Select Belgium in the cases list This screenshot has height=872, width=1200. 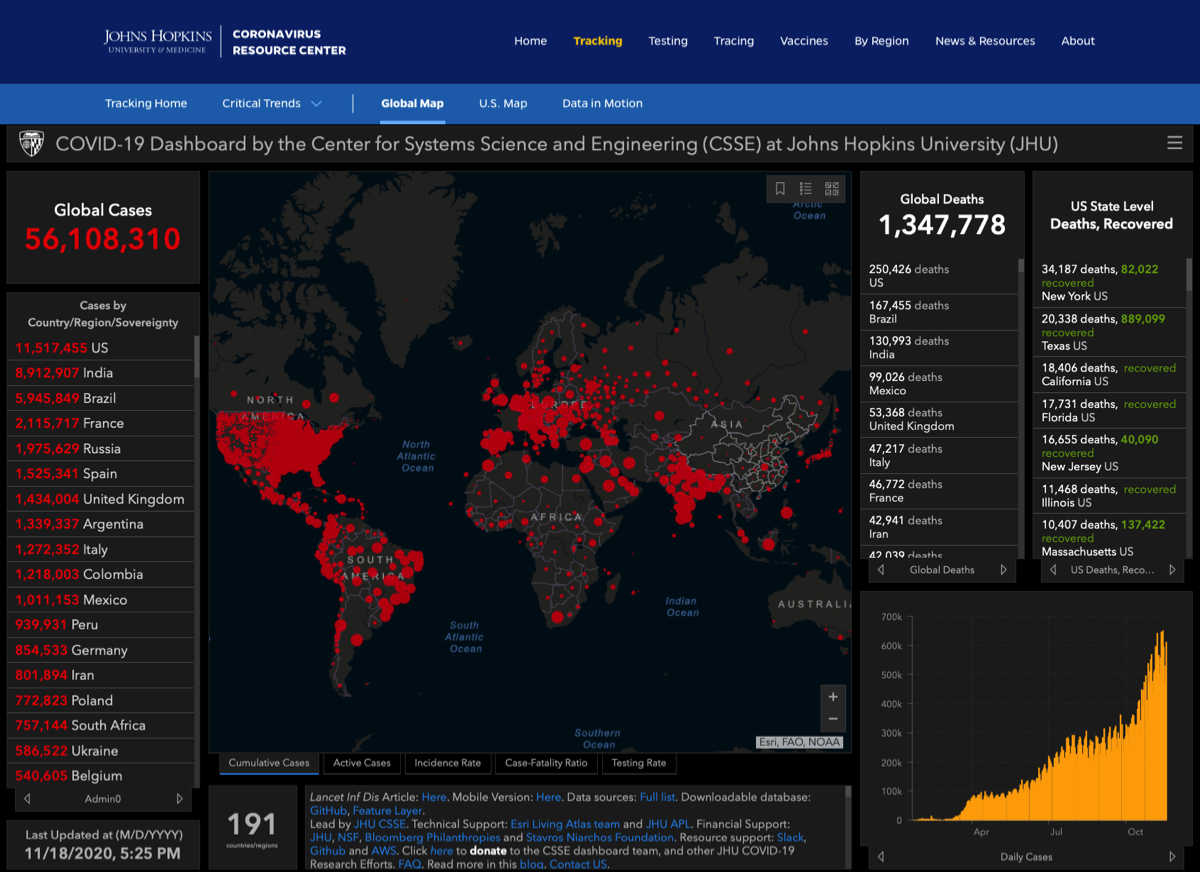[x=103, y=775]
